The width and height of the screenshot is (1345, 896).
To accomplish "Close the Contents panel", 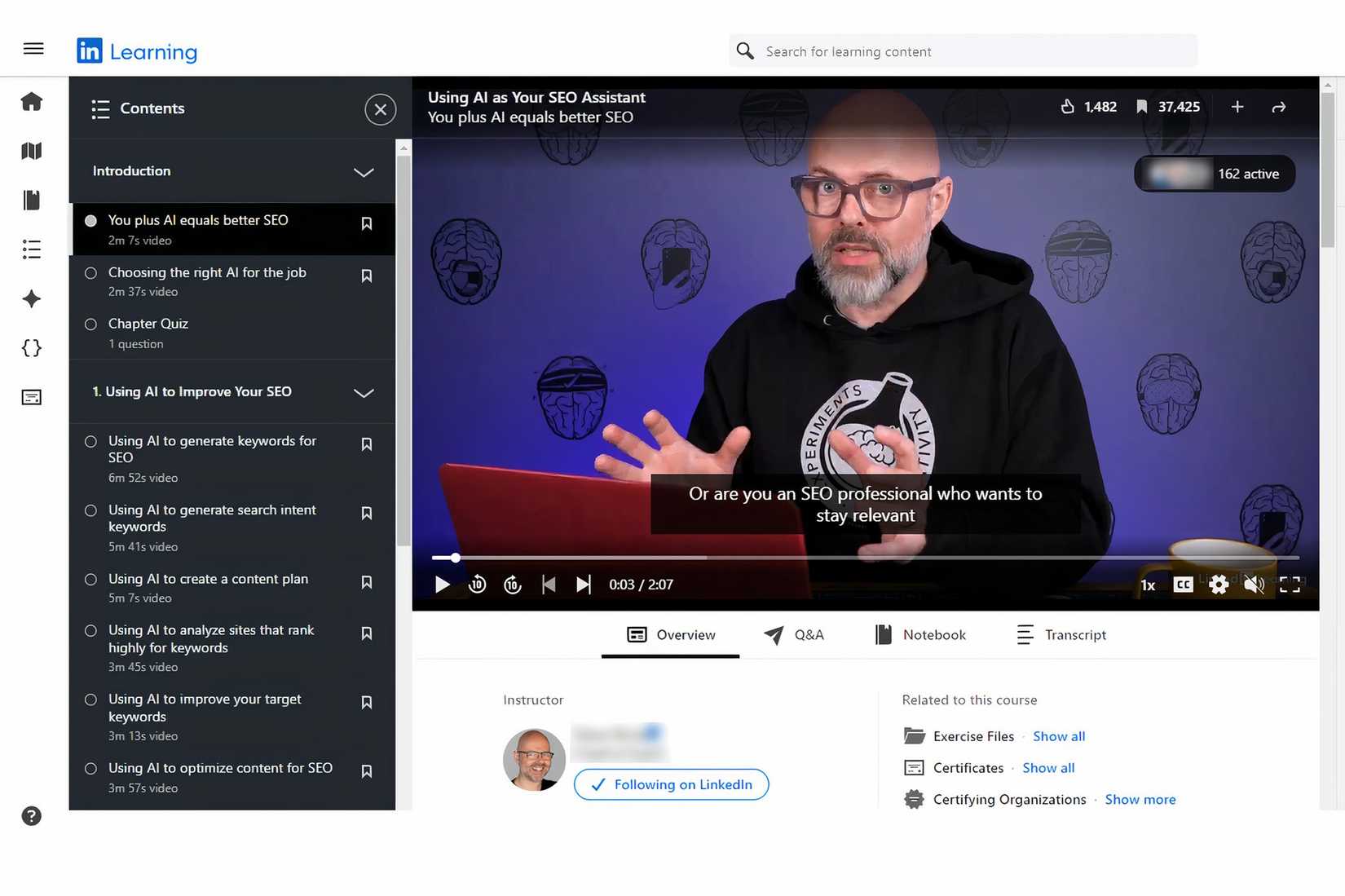I will pyautogui.click(x=381, y=109).
